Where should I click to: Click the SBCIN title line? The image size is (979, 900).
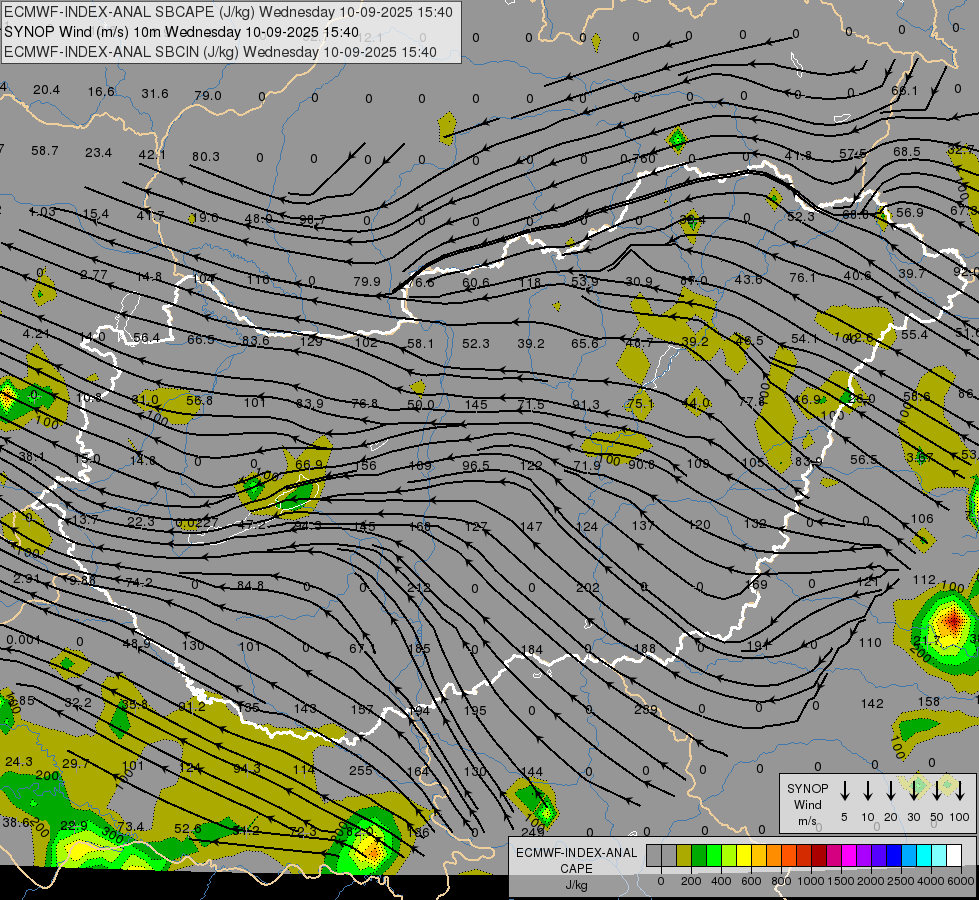coord(220,52)
